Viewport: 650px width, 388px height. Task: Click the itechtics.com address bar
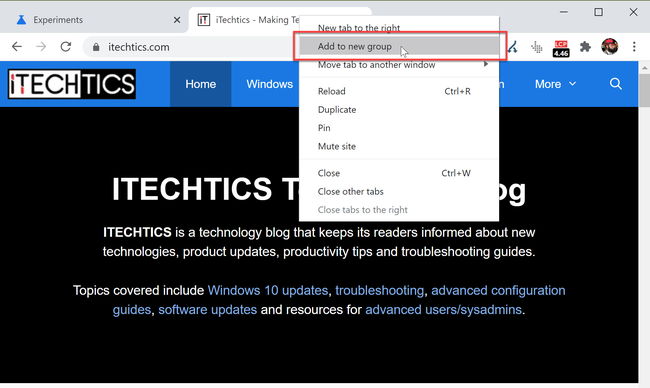click(191, 47)
